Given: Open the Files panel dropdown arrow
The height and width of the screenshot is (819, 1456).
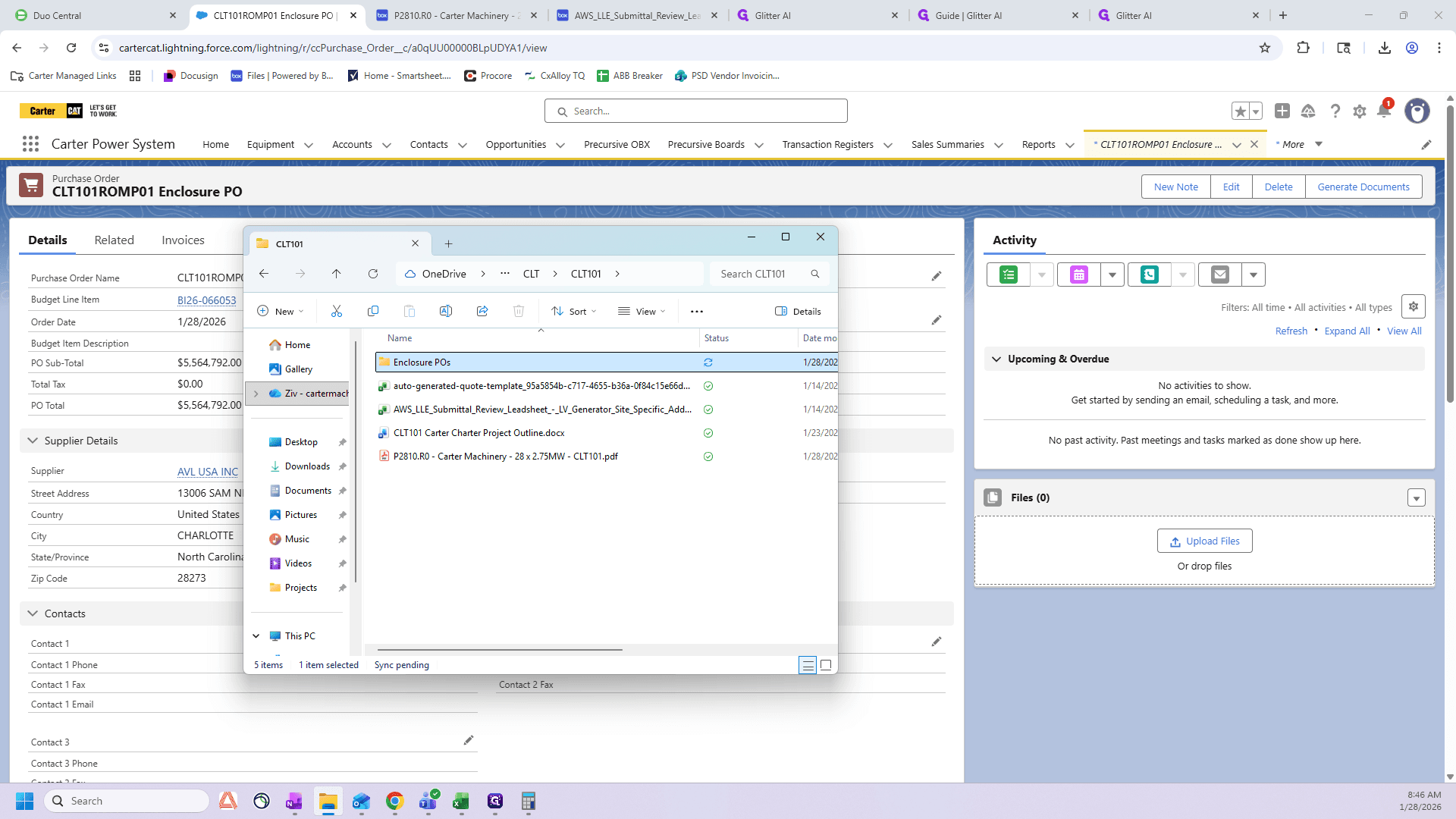Looking at the screenshot, I should click(1416, 498).
